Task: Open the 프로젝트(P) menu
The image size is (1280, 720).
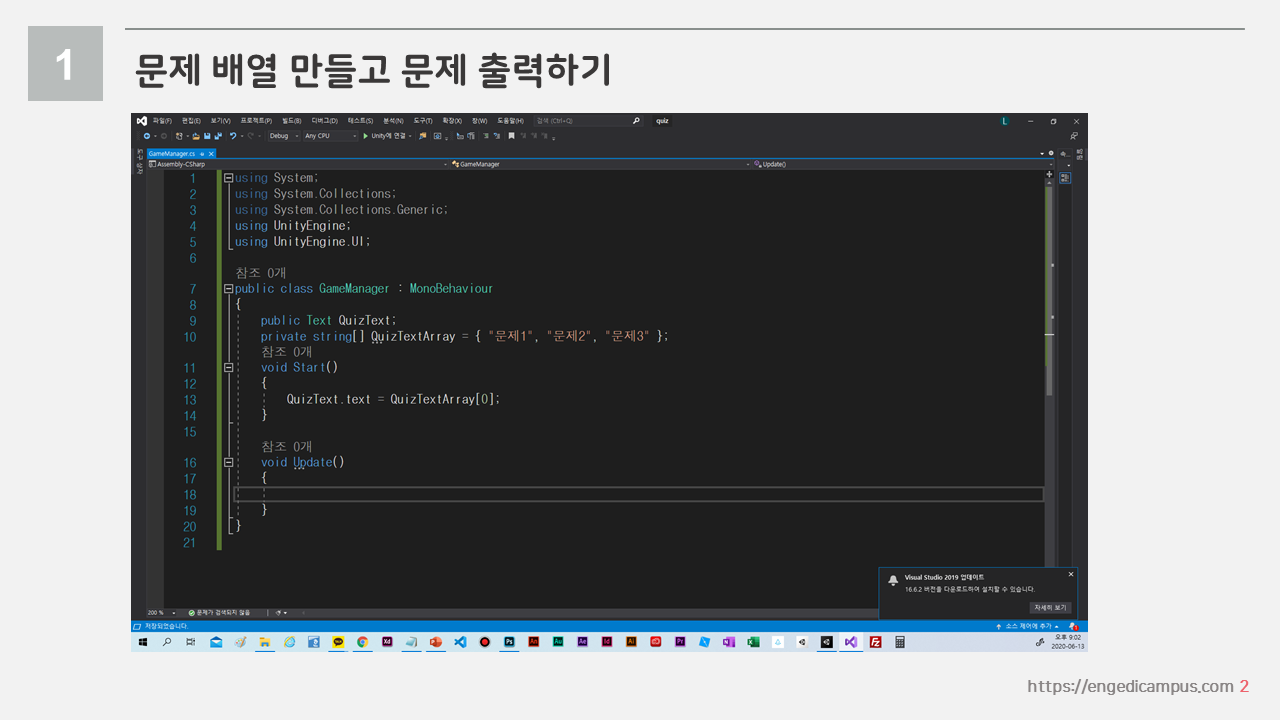Action: click(x=256, y=121)
